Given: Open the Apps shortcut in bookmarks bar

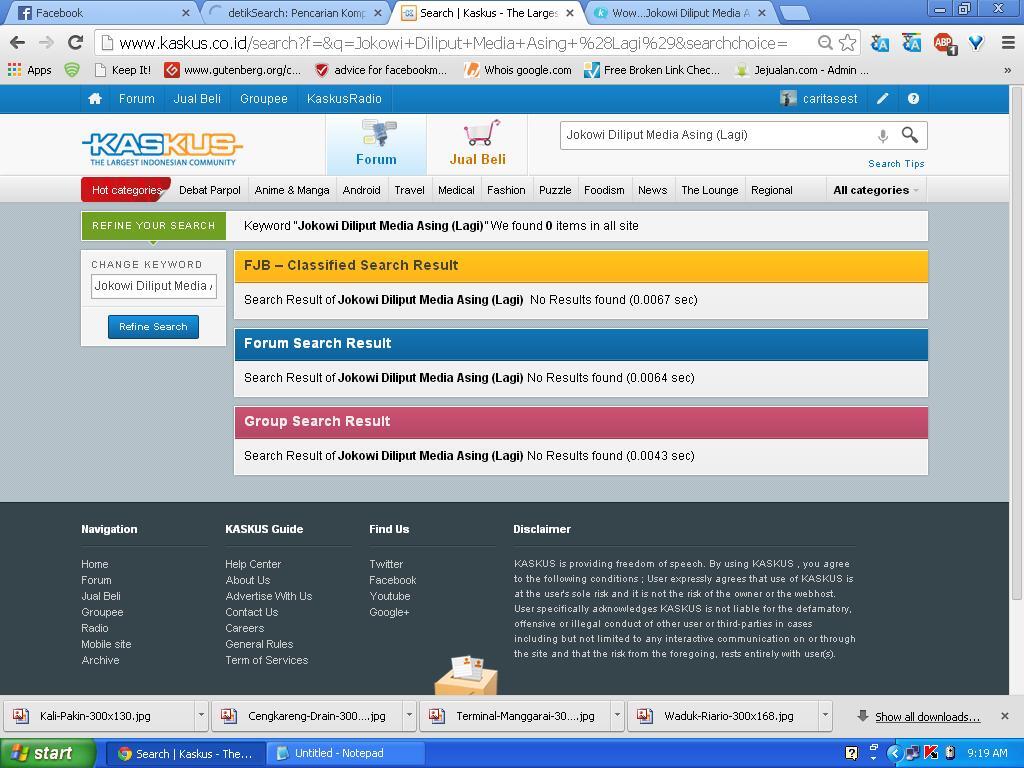Looking at the screenshot, I should 30,70.
